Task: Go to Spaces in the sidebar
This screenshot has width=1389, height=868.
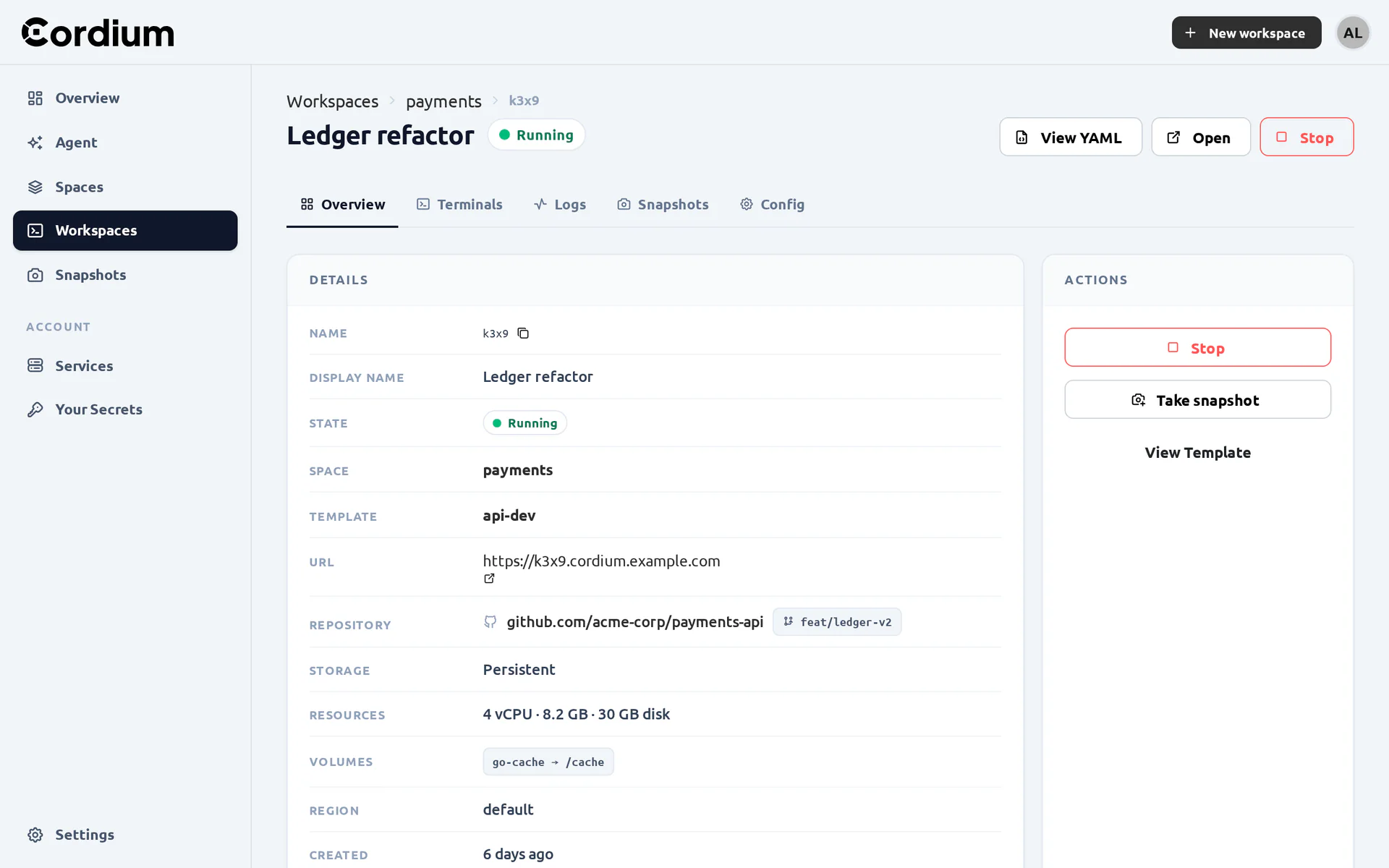Action: click(125, 187)
